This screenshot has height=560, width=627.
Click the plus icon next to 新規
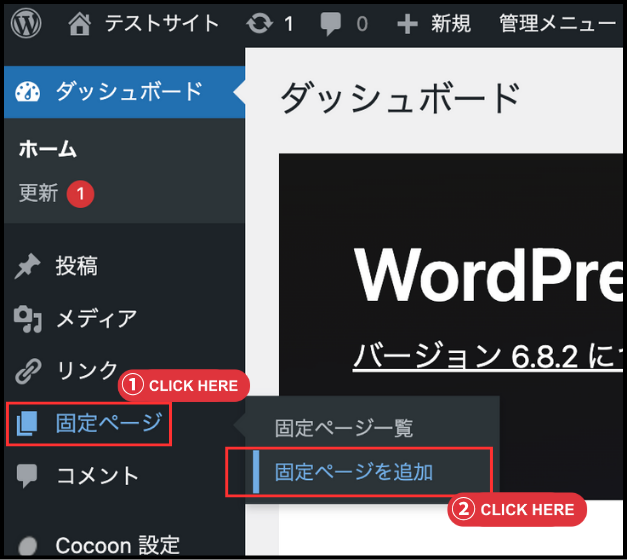click(x=407, y=24)
